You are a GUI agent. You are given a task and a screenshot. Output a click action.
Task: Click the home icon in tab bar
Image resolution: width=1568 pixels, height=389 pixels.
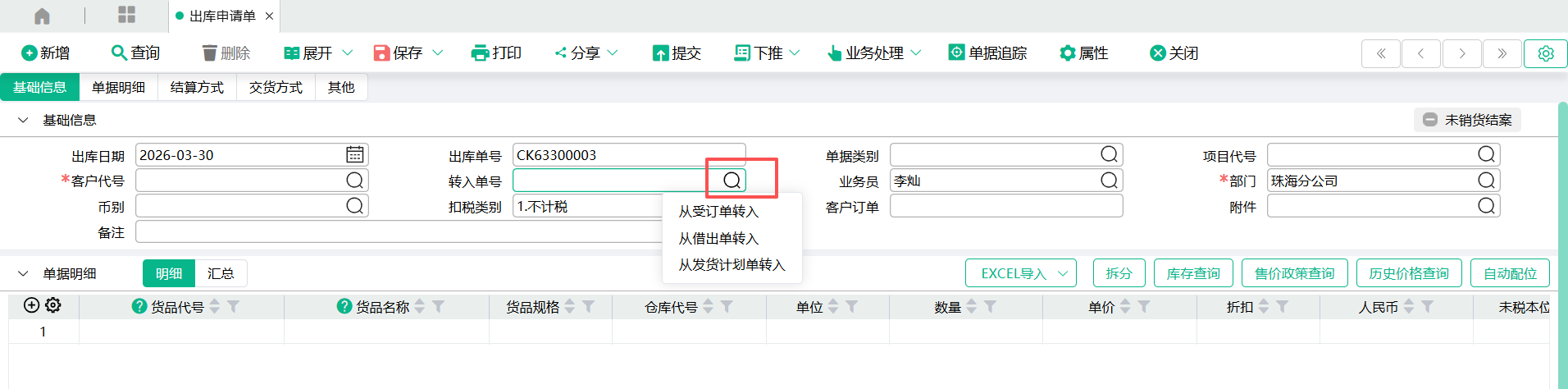click(x=42, y=16)
